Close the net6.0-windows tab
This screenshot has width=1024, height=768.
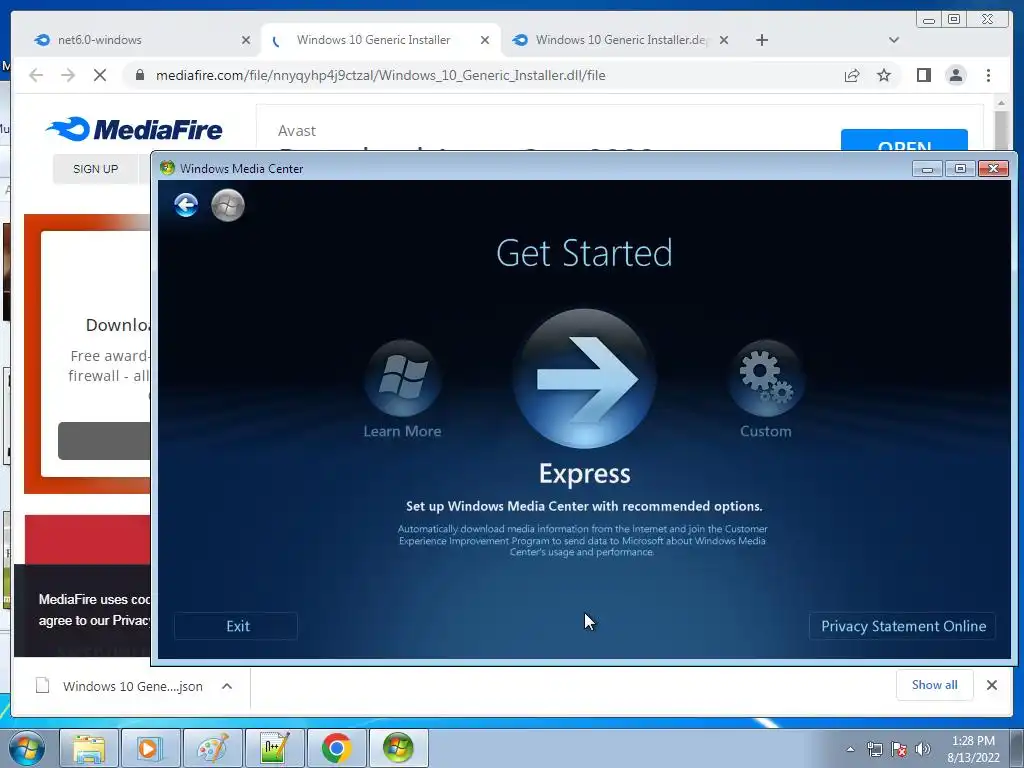click(x=246, y=40)
